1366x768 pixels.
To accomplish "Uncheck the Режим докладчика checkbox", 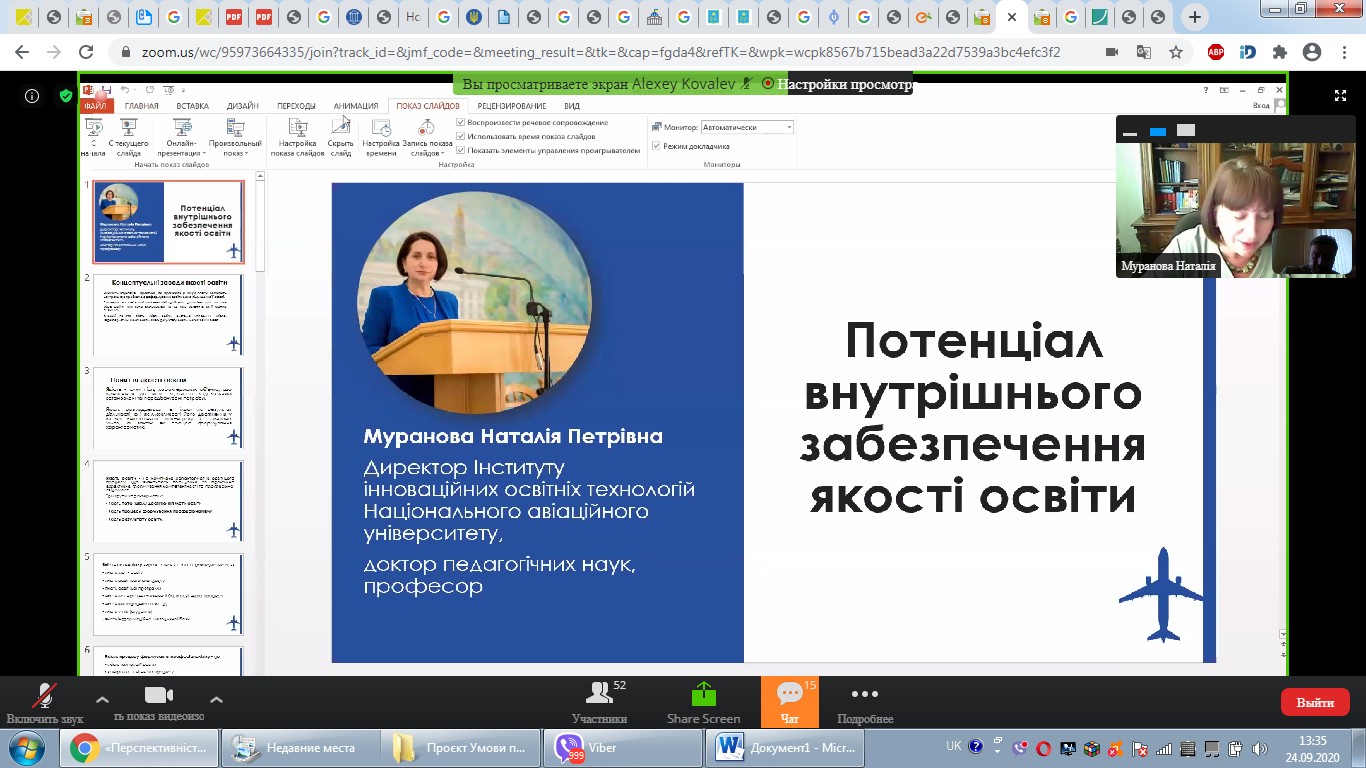I will (x=656, y=146).
